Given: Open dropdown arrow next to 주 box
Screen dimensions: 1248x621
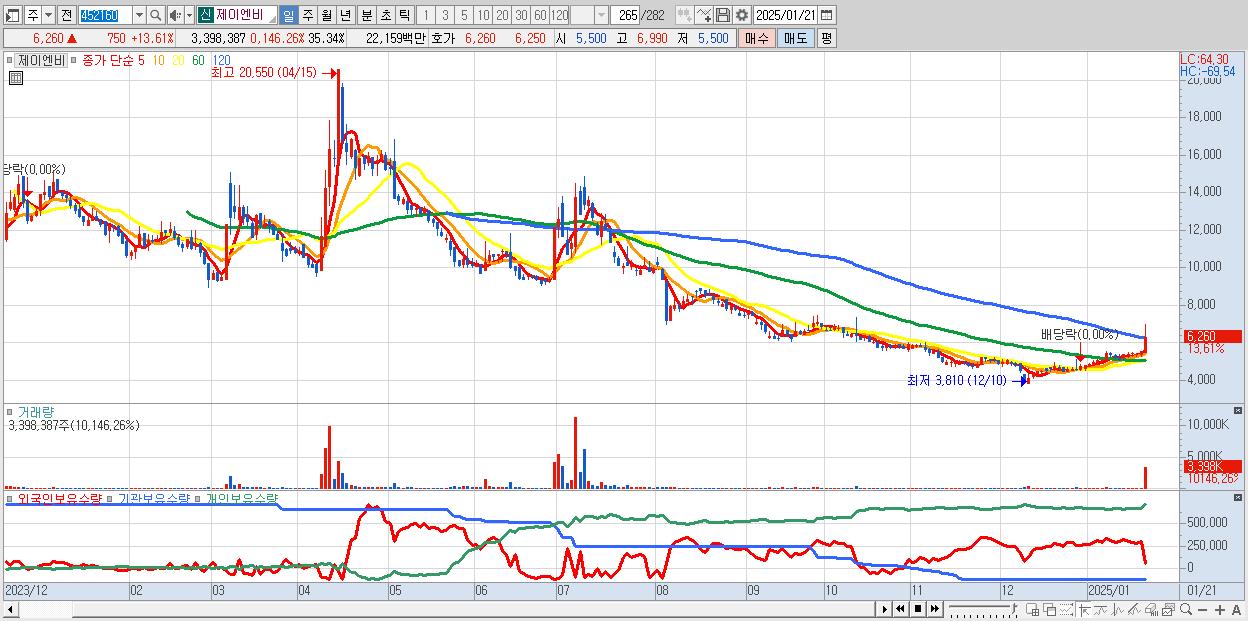Looking at the screenshot, I should [x=48, y=15].
